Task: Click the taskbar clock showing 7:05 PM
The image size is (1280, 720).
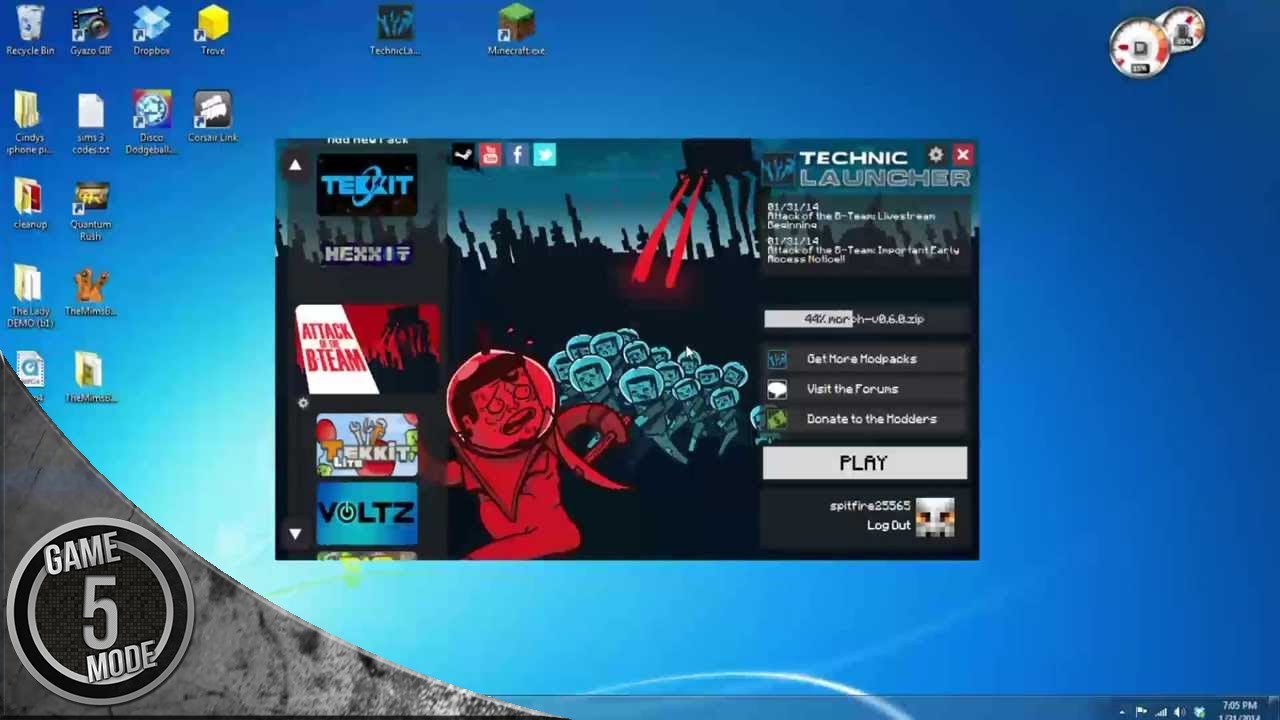Action: (1239, 710)
